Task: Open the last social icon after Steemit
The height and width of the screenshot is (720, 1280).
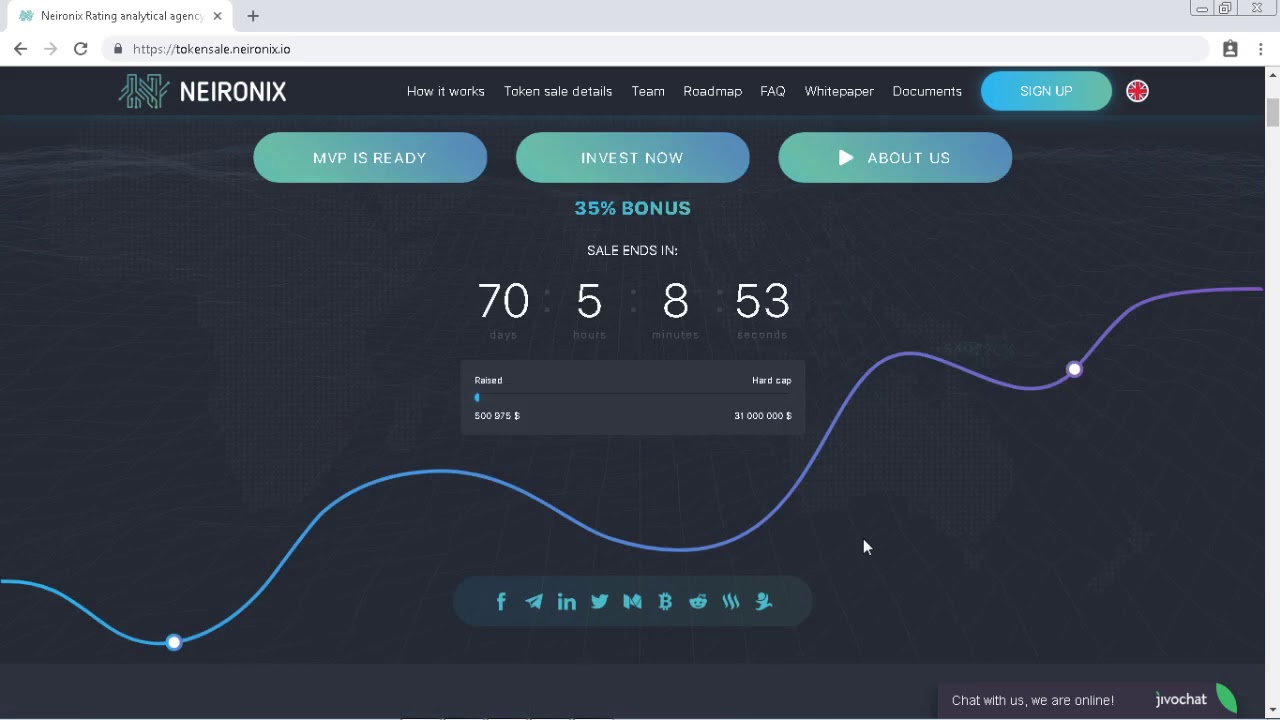Action: (x=764, y=601)
